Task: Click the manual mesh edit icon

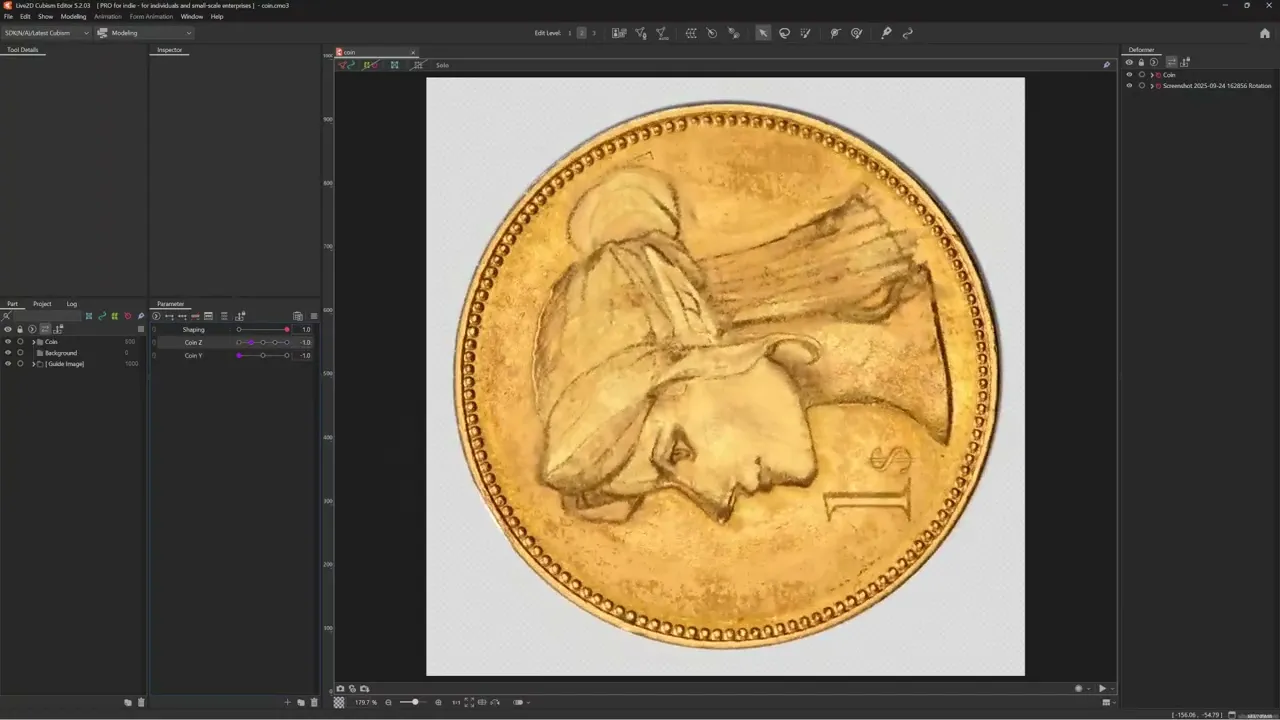Action: point(641,33)
